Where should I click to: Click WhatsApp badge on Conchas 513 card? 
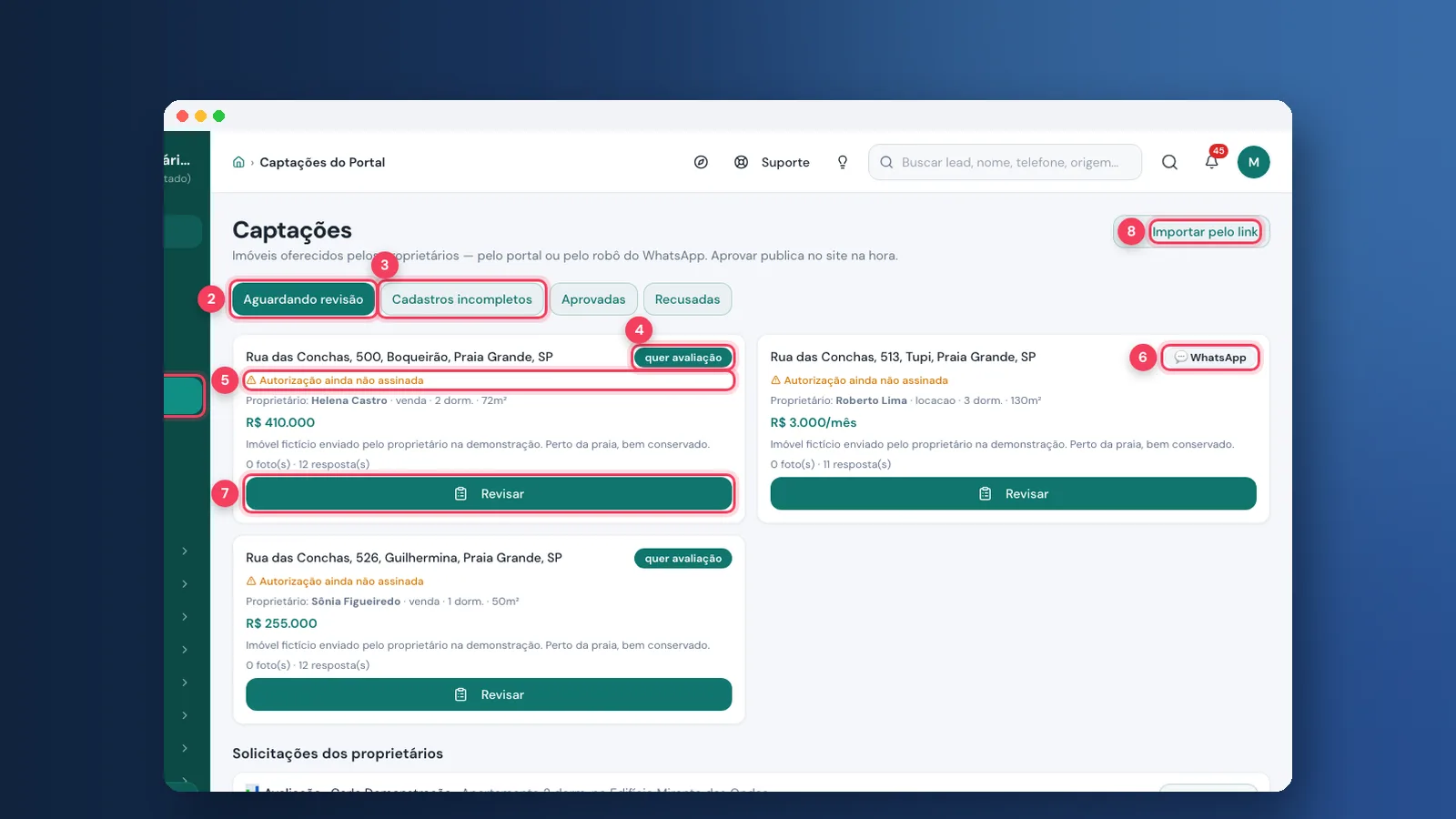tap(1210, 358)
